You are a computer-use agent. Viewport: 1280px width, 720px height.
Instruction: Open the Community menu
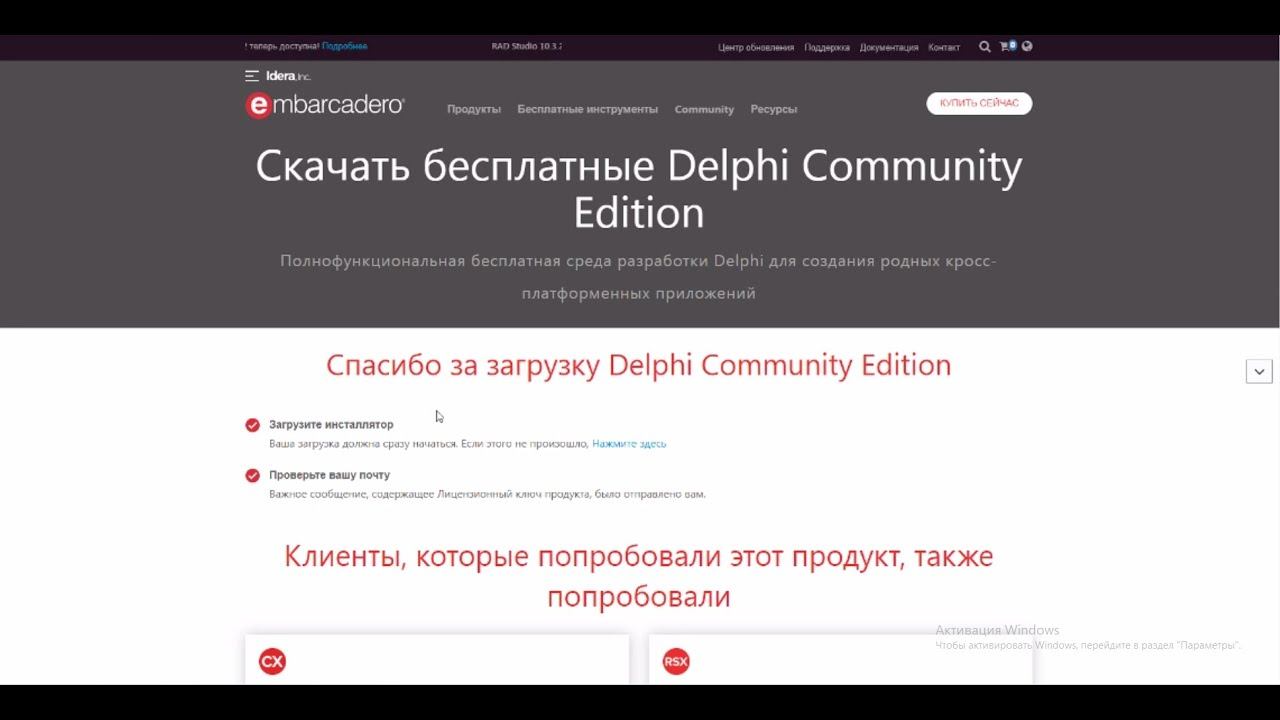(704, 109)
